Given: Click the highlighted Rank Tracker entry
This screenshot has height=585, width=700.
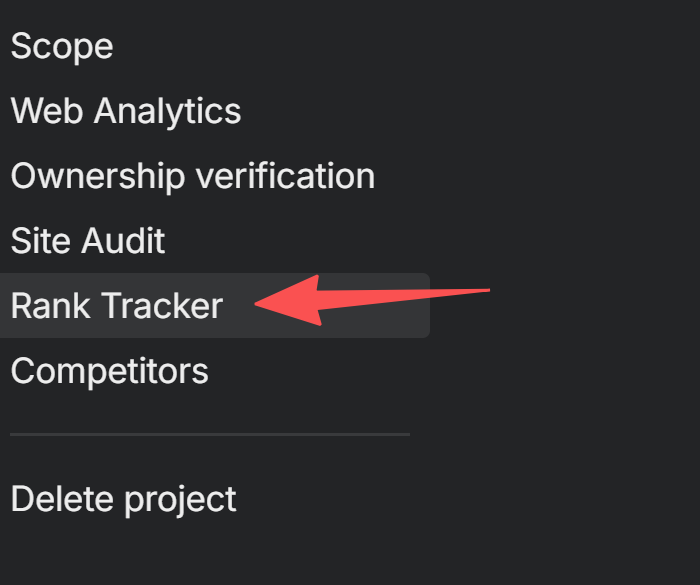Looking at the screenshot, I should pos(117,306).
